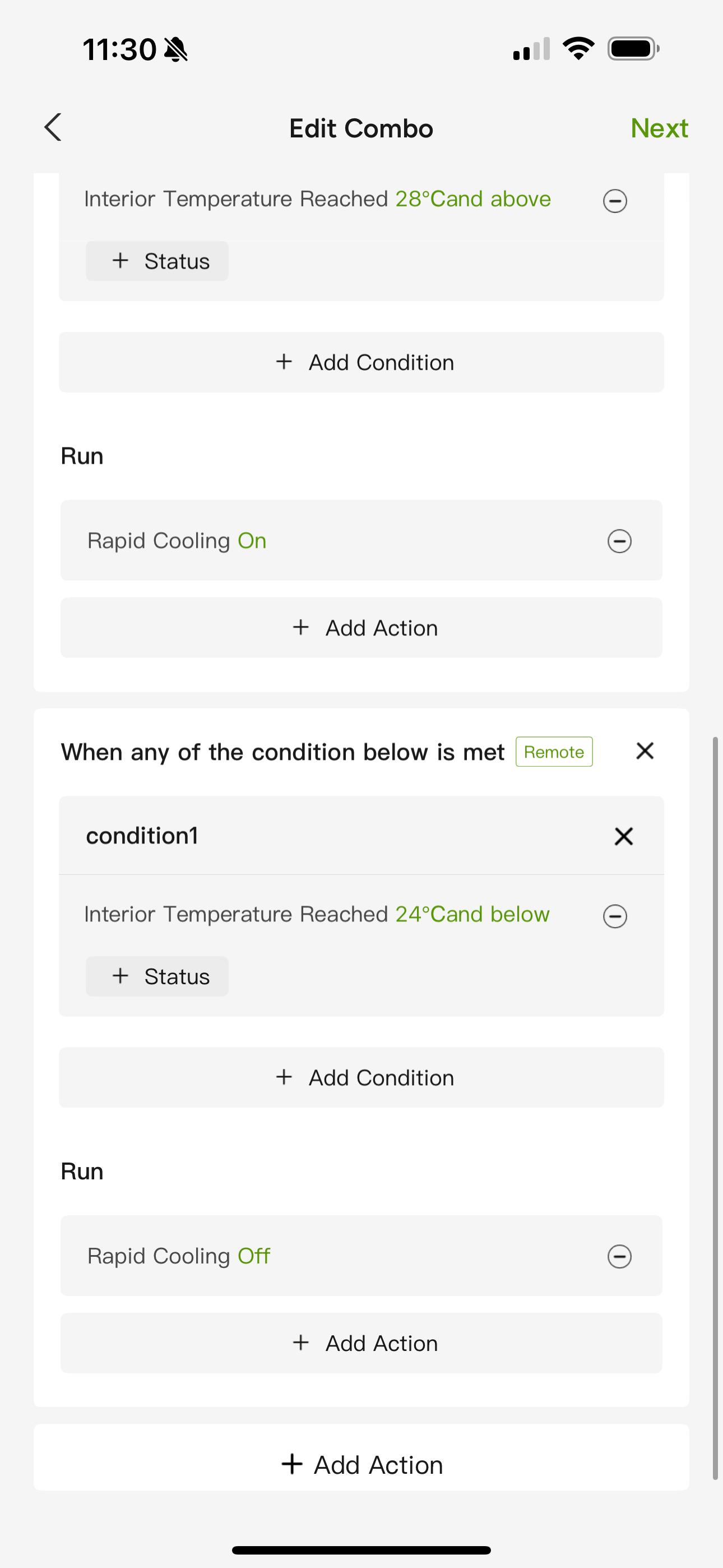Tap the back arrow icon
This screenshot has width=723, height=1568.
(53, 127)
